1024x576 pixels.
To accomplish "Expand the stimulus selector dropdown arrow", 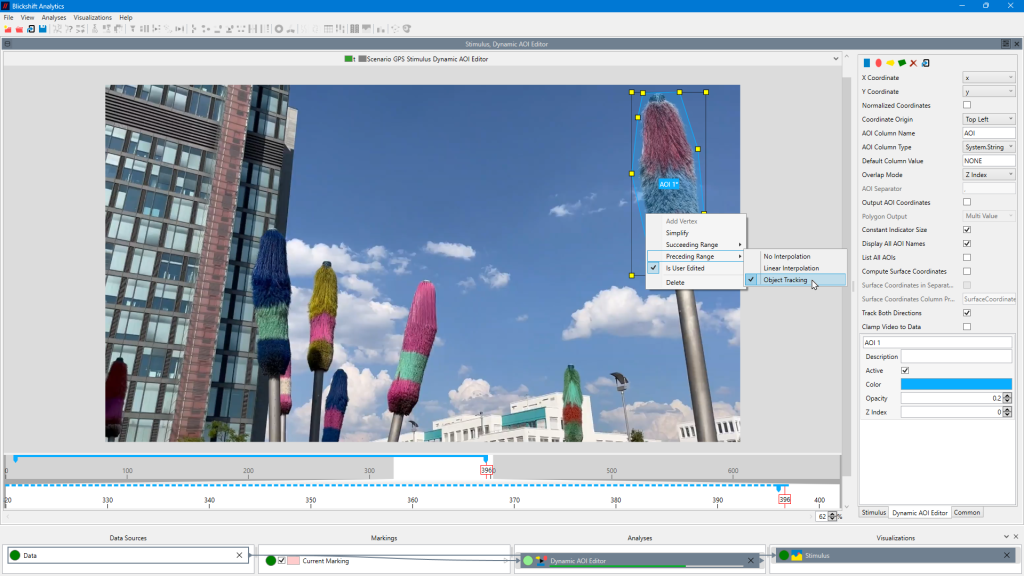I will tap(835, 59).
